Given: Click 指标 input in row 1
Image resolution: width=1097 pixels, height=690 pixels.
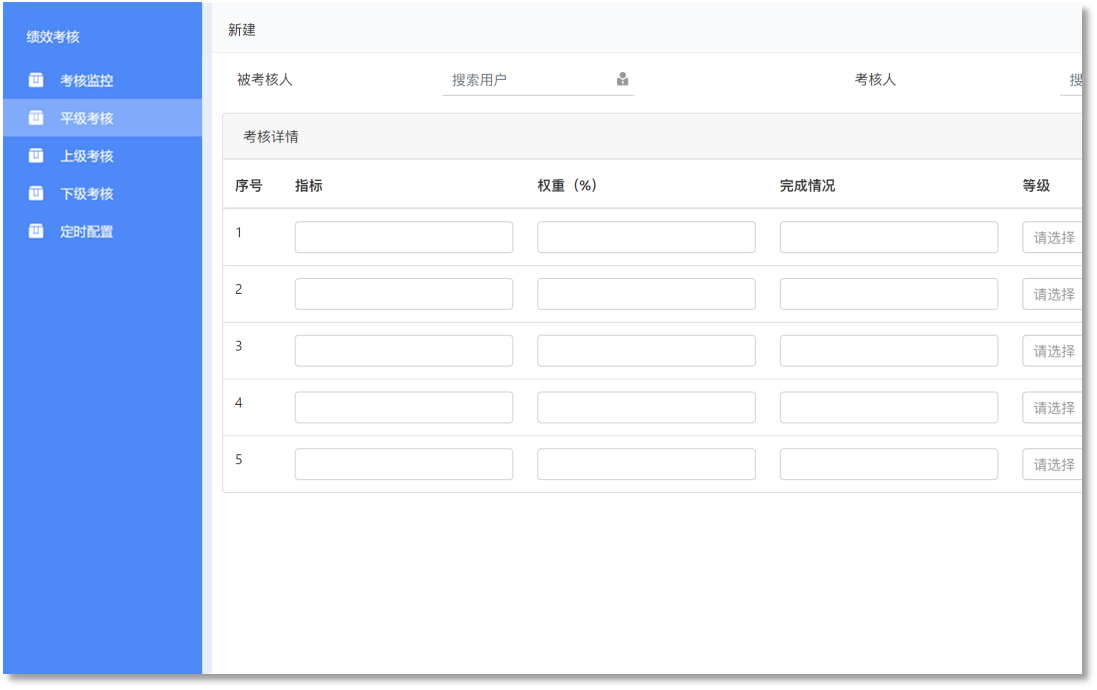Looking at the screenshot, I should click(x=404, y=237).
